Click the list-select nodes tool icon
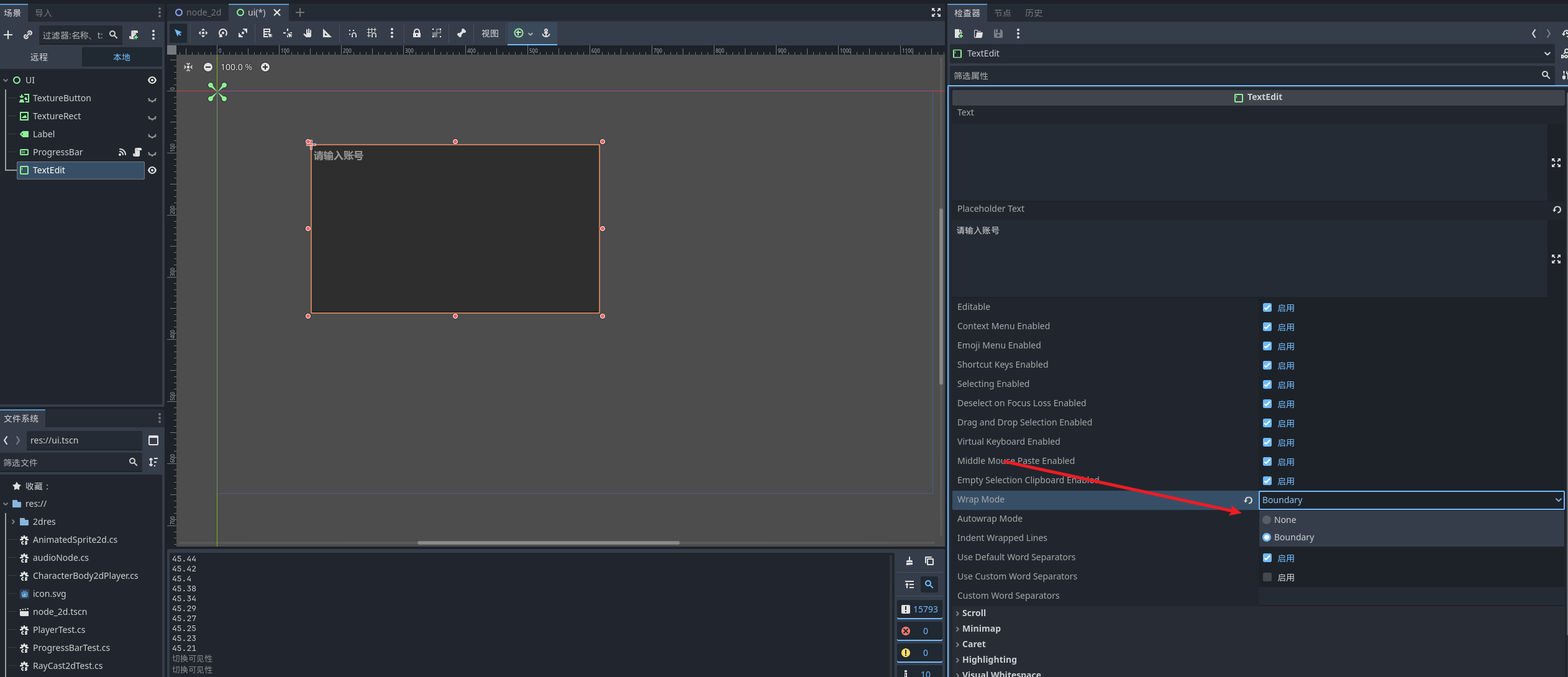Screen dimensions: 1568x677 (267, 34)
